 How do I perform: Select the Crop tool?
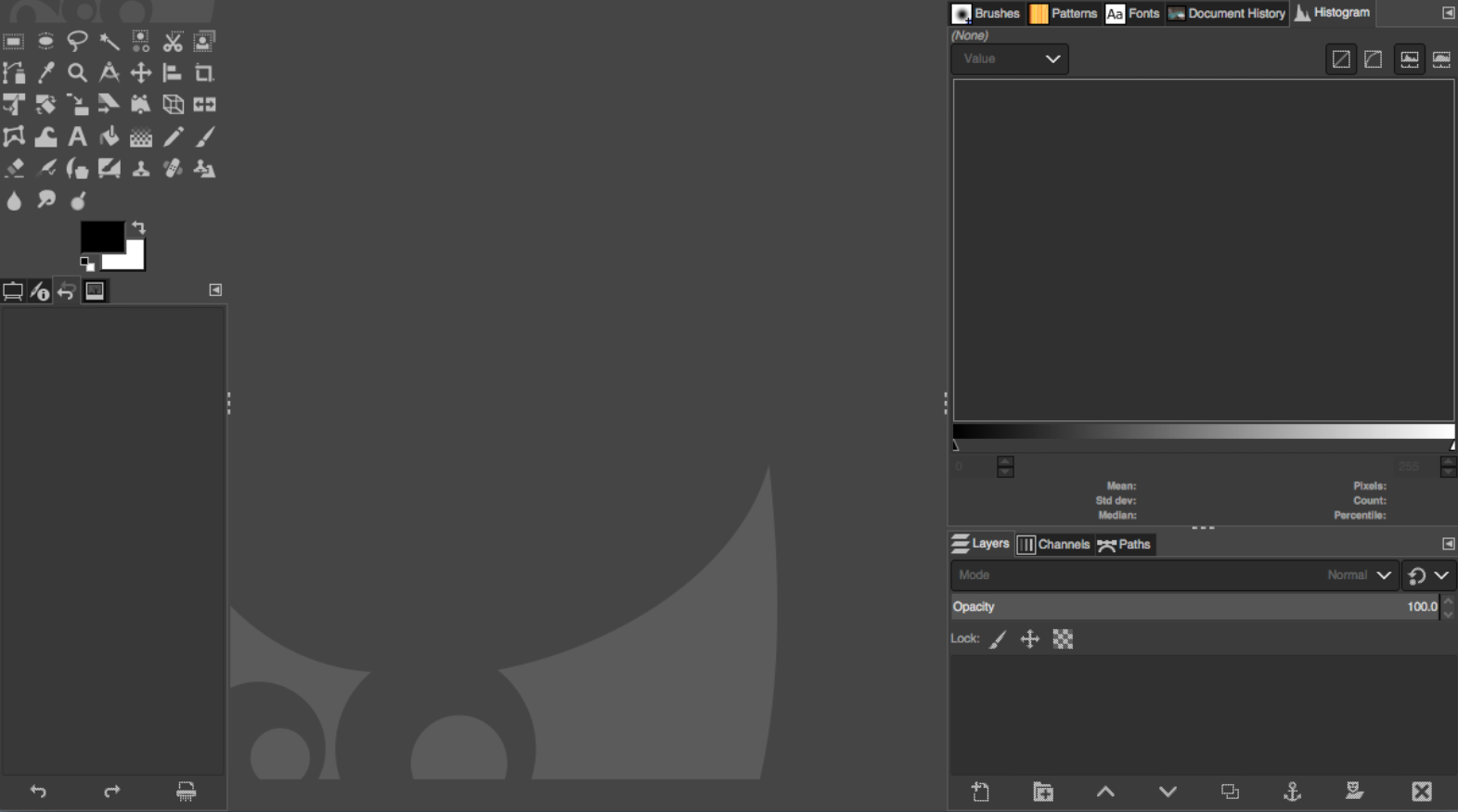tap(204, 73)
